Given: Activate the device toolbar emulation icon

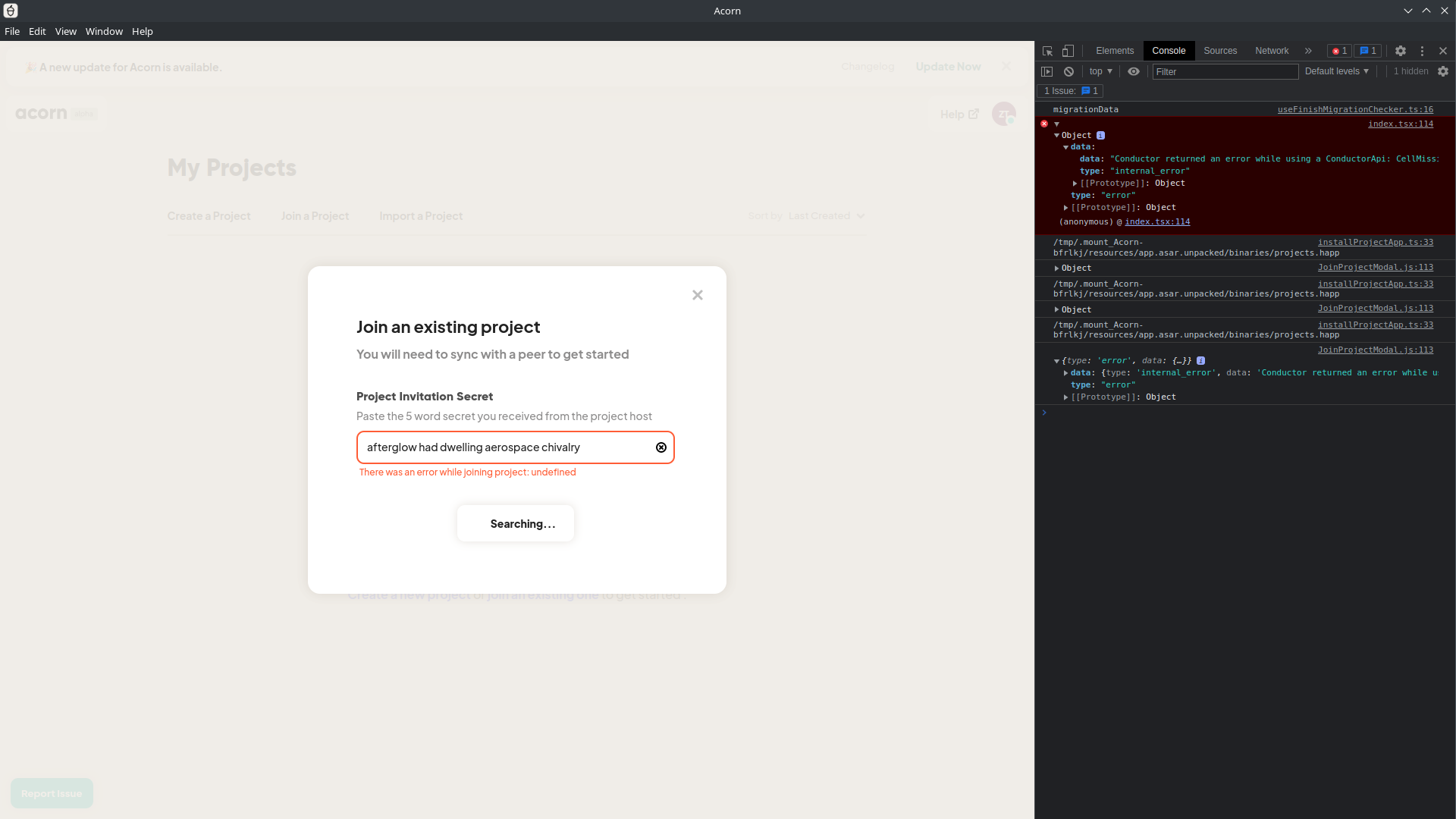Looking at the screenshot, I should pyautogui.click(x=1068, y=51).
